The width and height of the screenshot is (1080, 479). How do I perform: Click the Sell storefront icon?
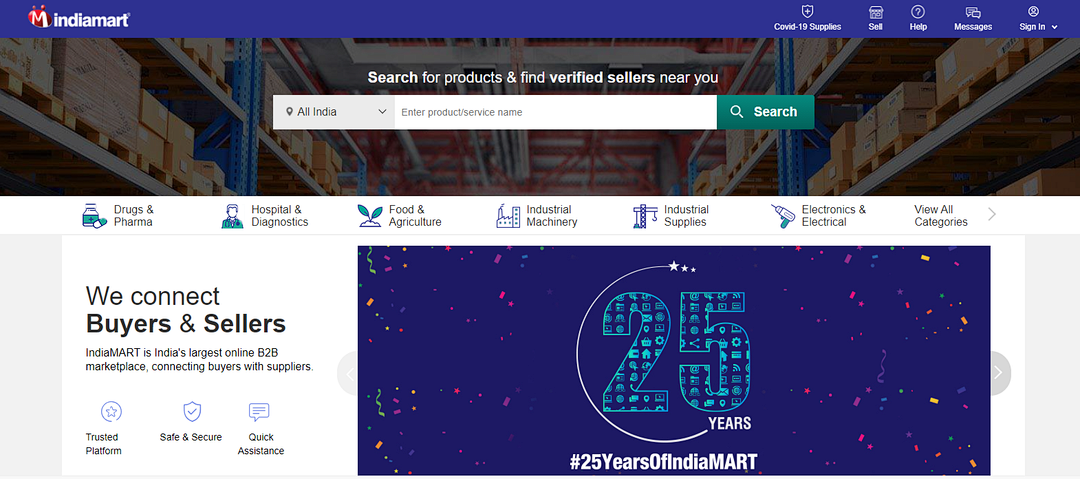tap(875, 12)
